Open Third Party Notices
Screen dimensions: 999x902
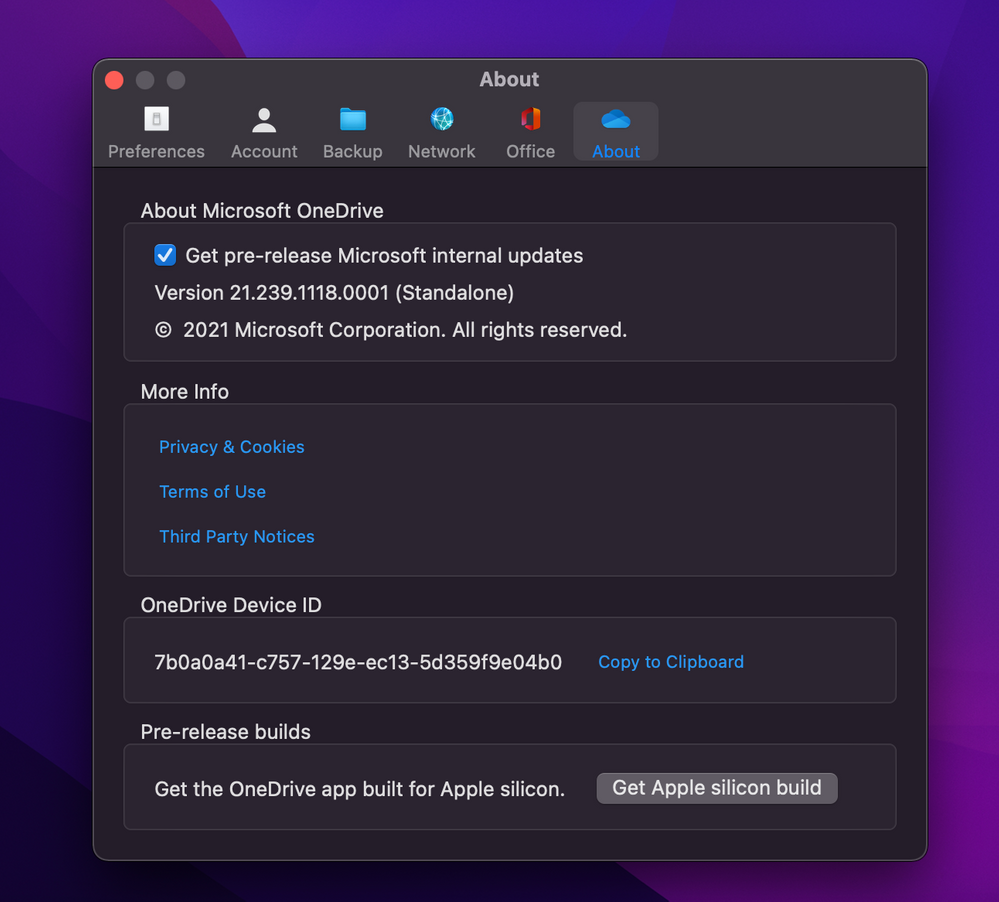tap(237, 537)
